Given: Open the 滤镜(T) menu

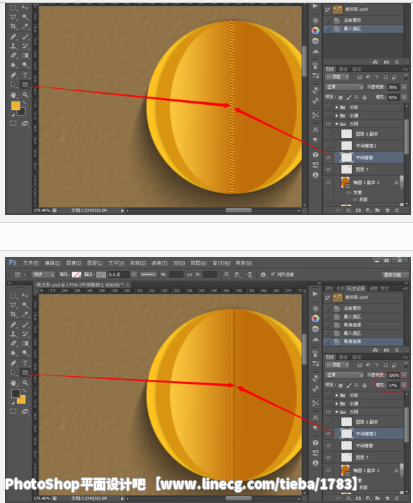Looking at the screenshot, I should [x=159, y=263].
